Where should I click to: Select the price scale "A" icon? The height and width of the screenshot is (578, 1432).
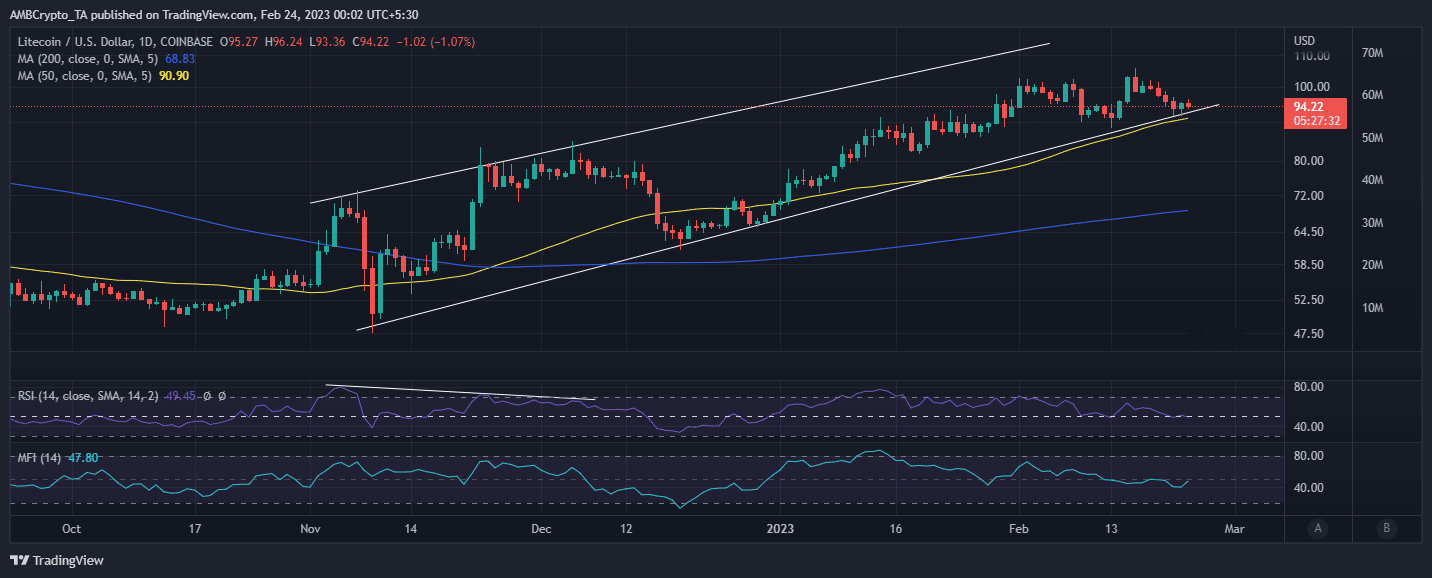tap(1318, 527)
